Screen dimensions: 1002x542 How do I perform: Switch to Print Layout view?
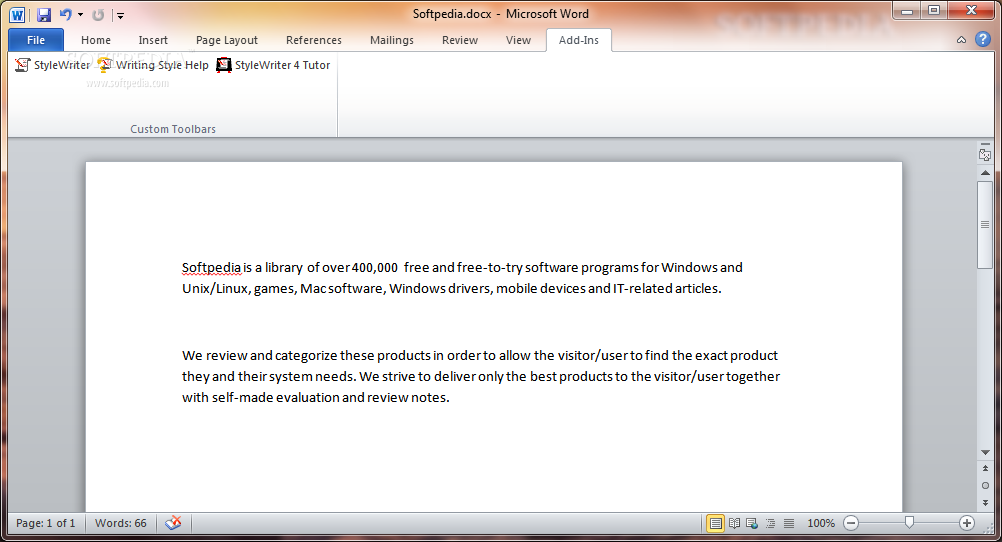click(715, 523)
